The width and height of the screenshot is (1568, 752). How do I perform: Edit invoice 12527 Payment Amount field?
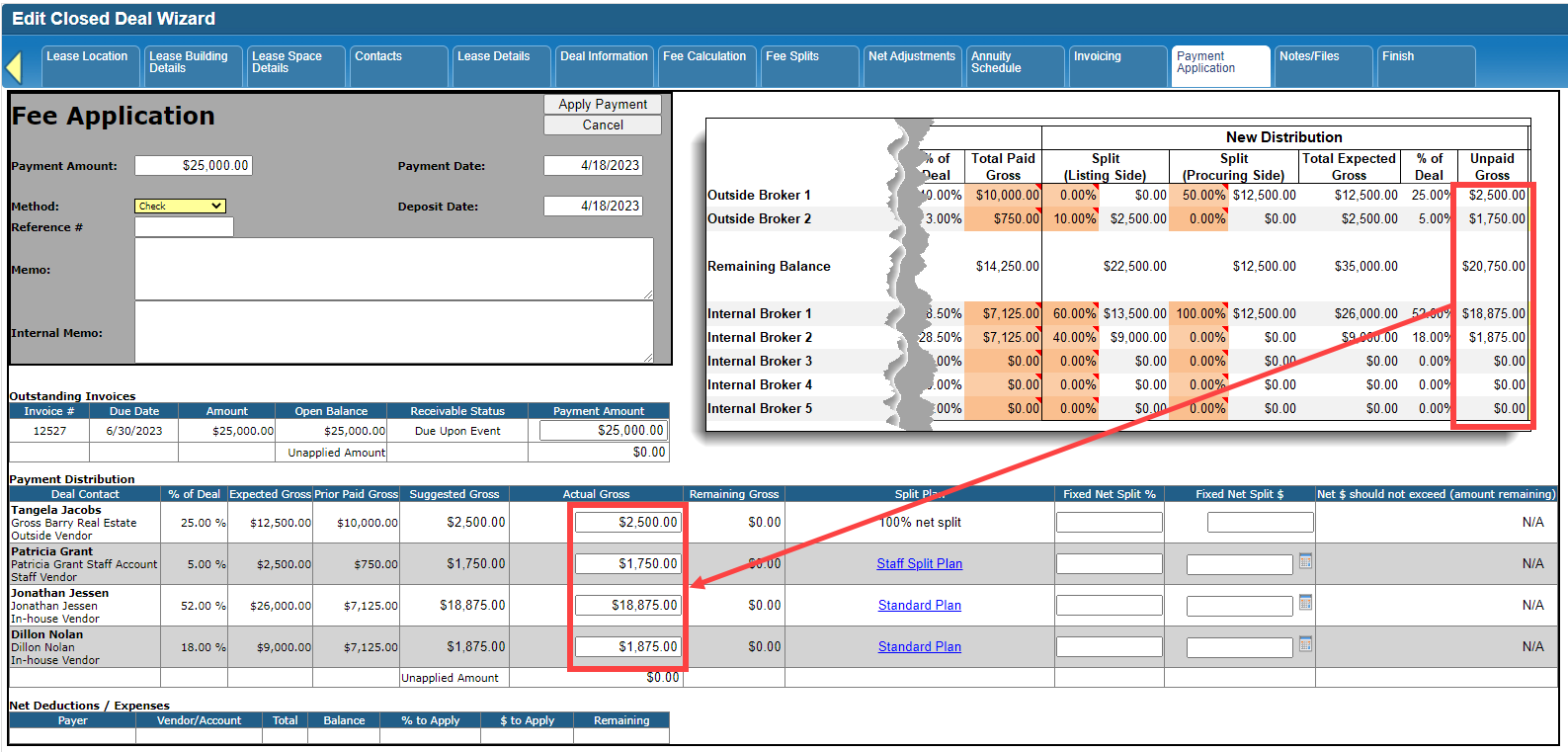[603, 431]
